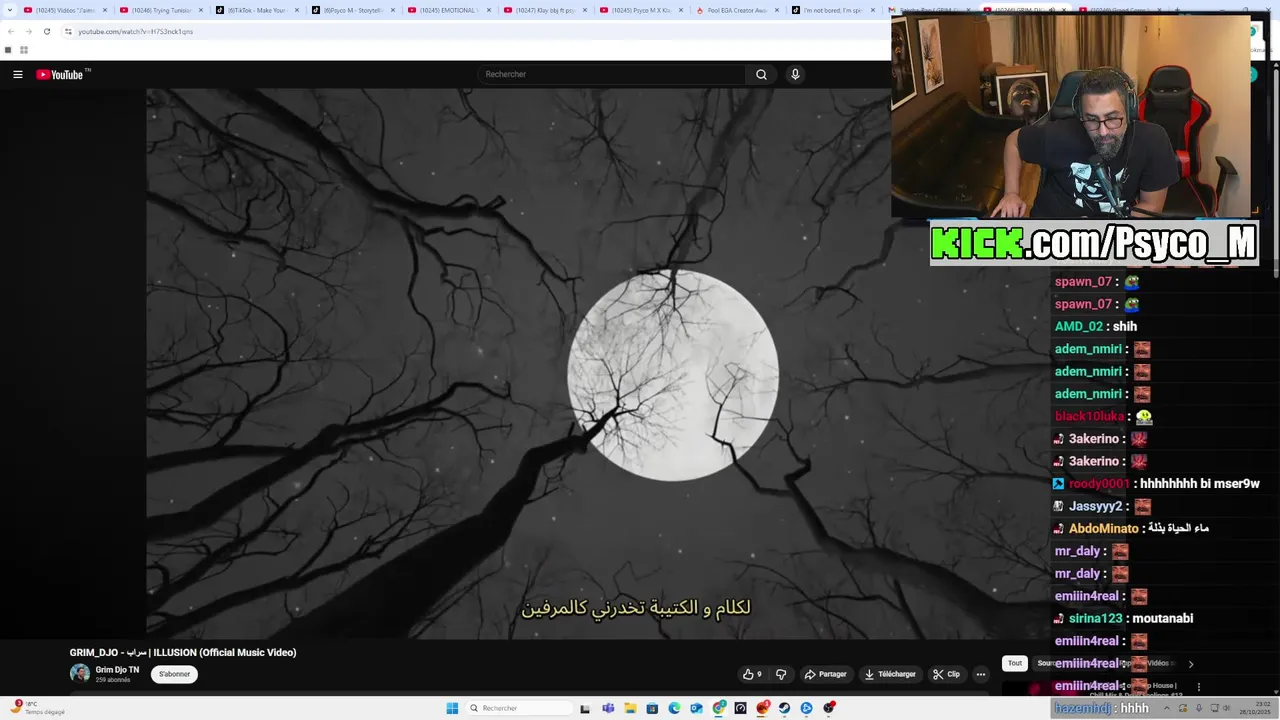The height and width of the screenshot is (720, 1280).
Task: Click the browser forward arrow
Action: click(x=28, y=31)
